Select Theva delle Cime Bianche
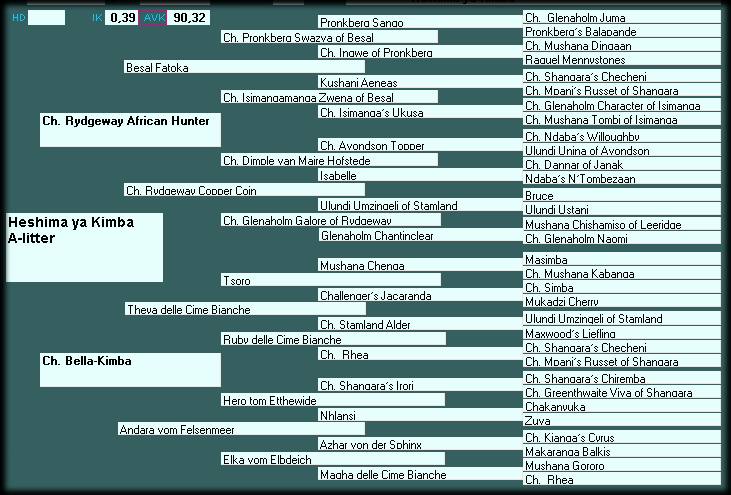Viewport: 731px width, 495px height. point(245,309)
